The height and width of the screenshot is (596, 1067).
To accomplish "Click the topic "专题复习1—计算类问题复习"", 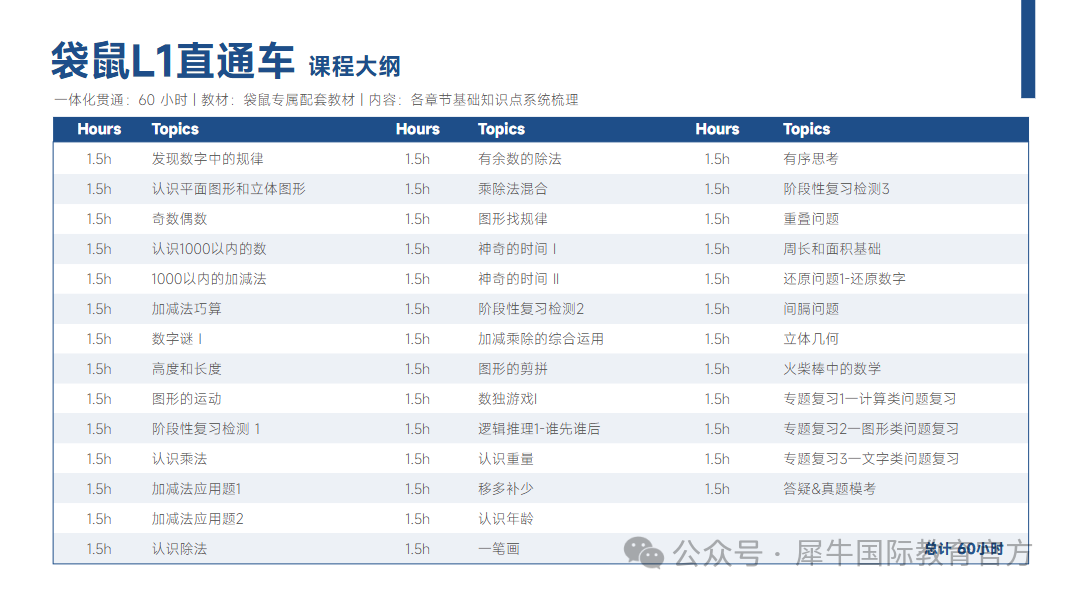I will click(x=870, y=399).
